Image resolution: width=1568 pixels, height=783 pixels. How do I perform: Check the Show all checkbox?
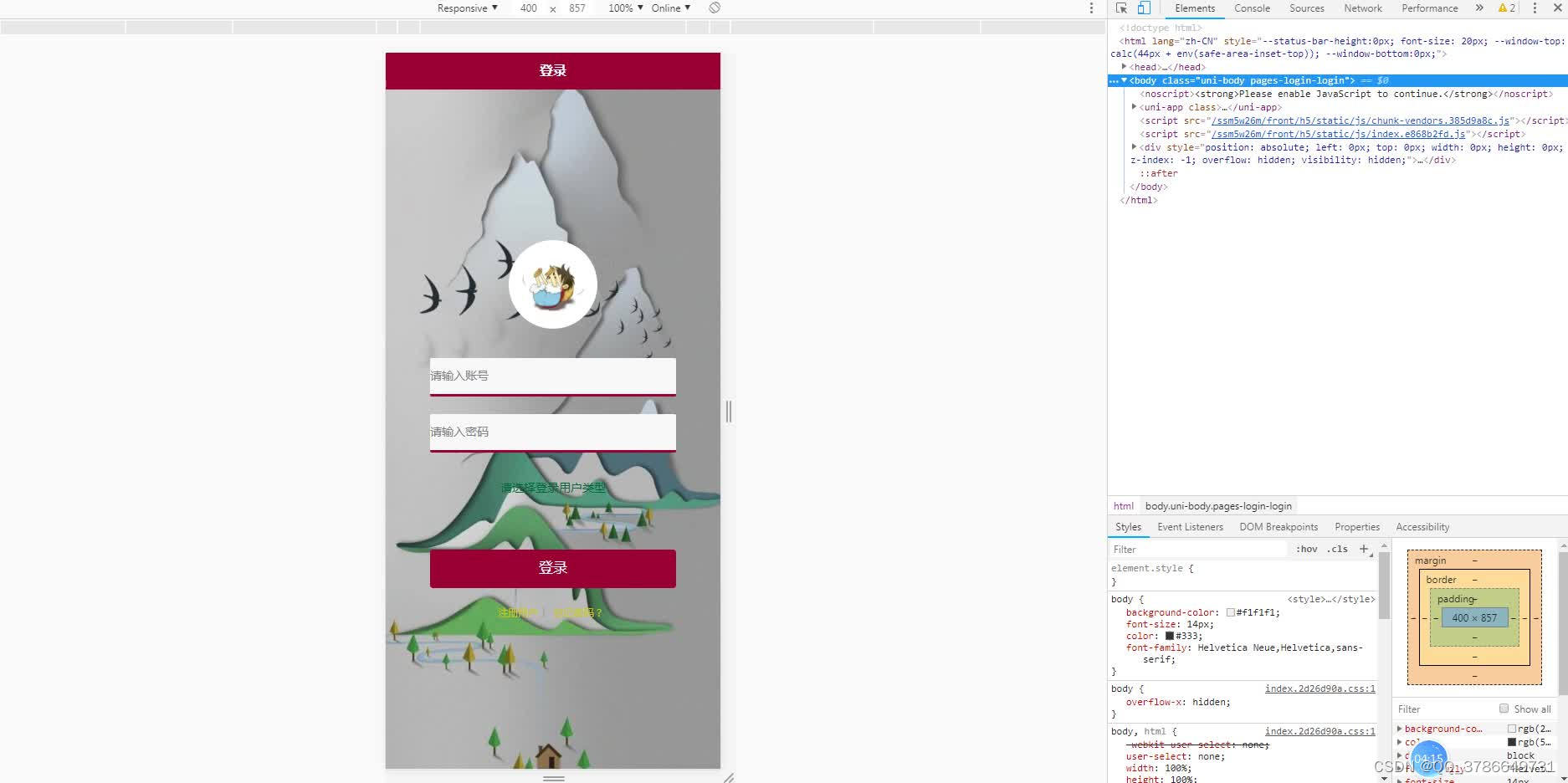[1504, 709]
